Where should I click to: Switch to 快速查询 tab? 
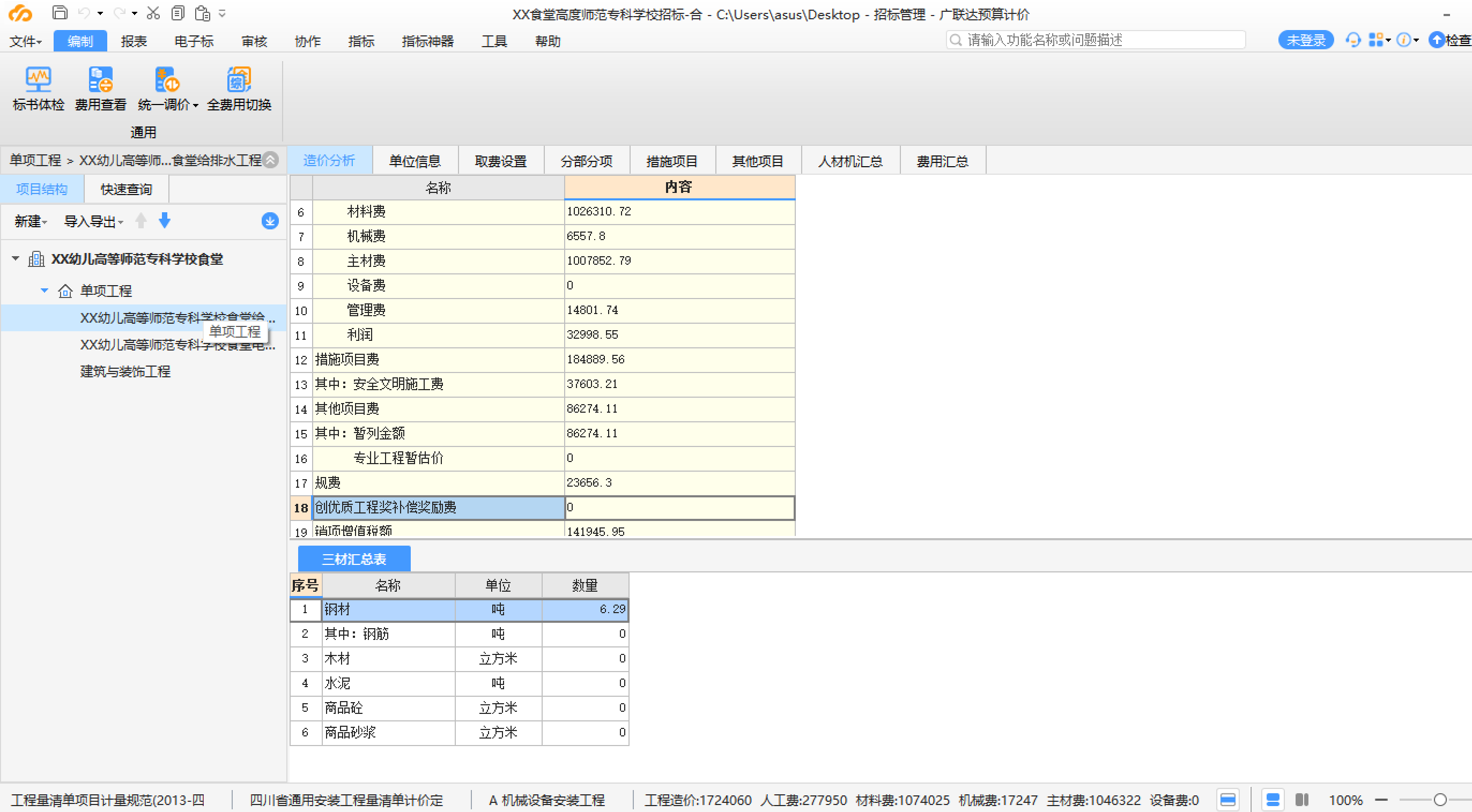click(x=126, y=189)
